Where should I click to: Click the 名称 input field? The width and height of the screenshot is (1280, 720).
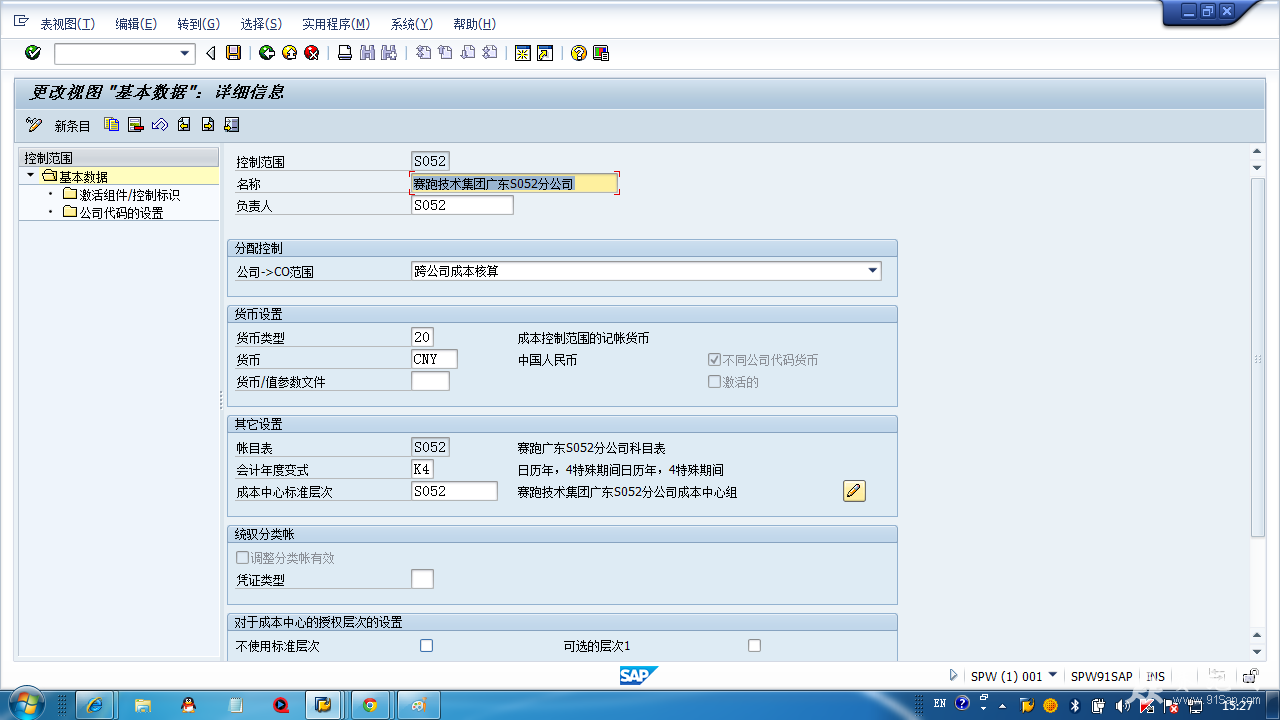tap(514, 183)
